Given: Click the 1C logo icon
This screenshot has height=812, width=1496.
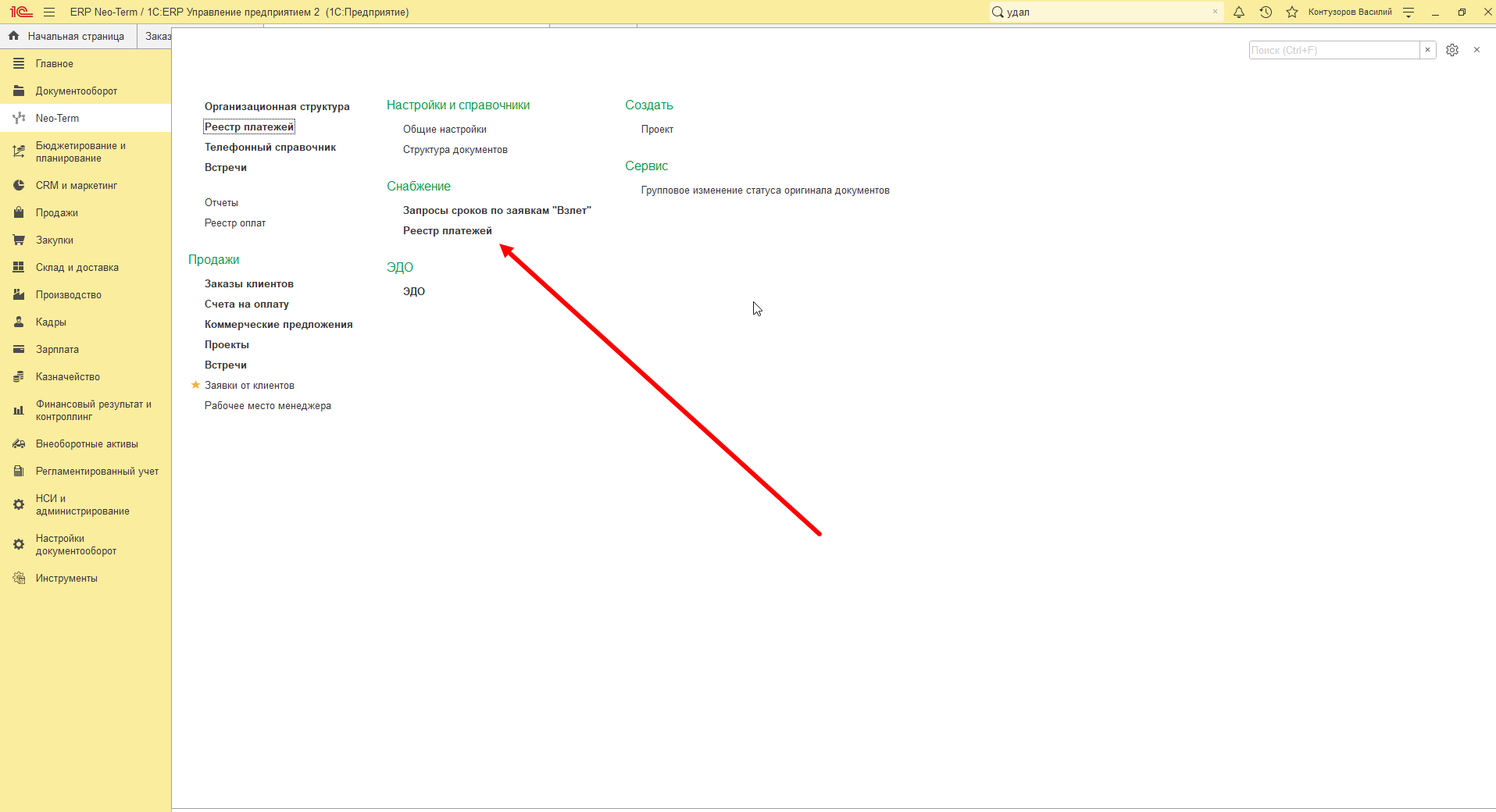Looking at the screenshot, I should point(21,12).
